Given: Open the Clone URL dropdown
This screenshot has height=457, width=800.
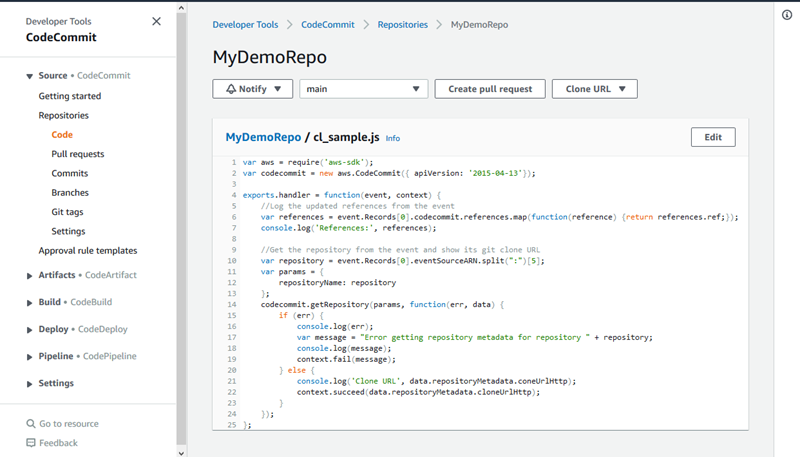Looking at the screenshot, I should pos(594,89).
